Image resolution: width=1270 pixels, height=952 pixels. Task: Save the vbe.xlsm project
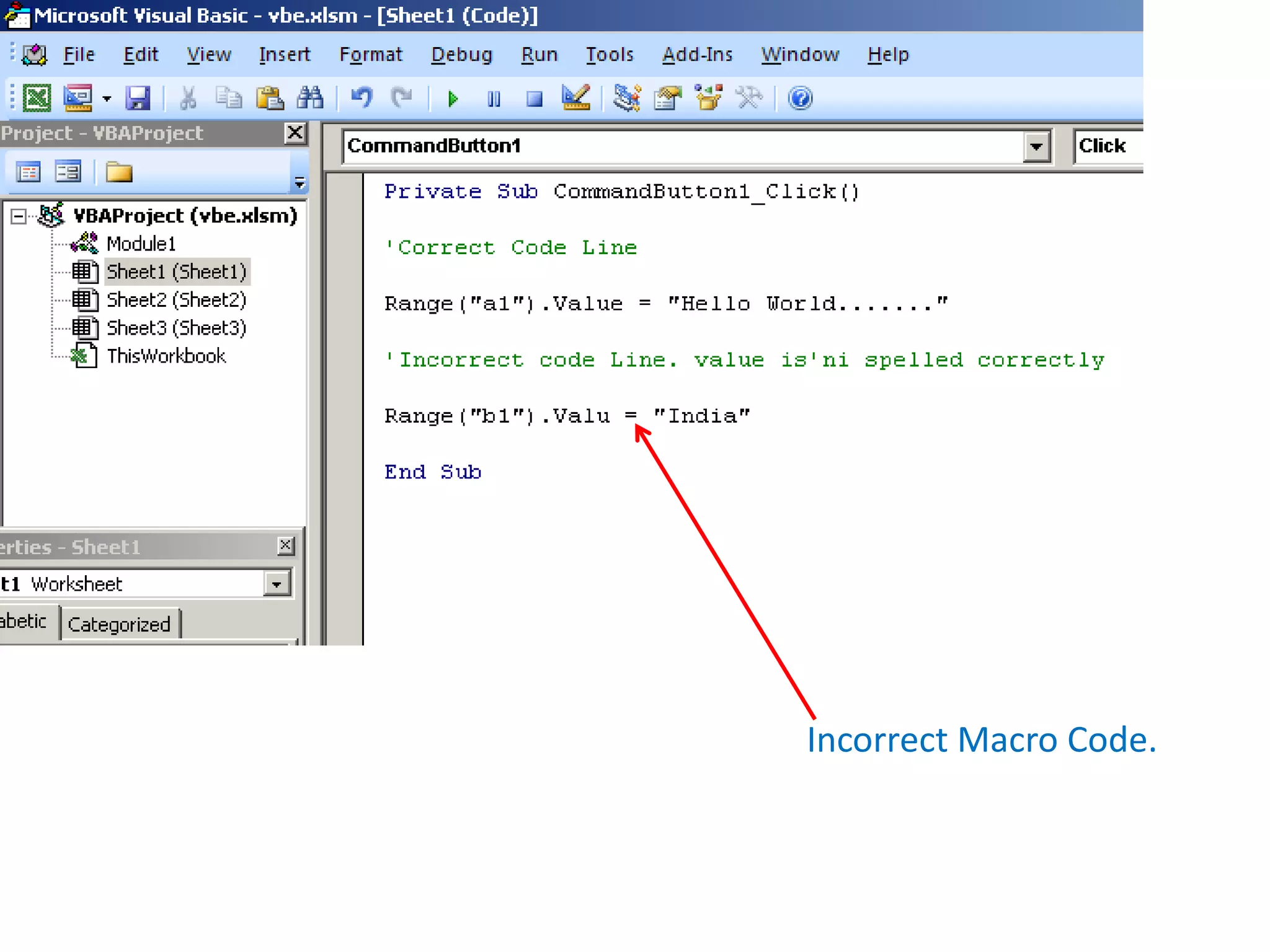[x=138, y=98]
